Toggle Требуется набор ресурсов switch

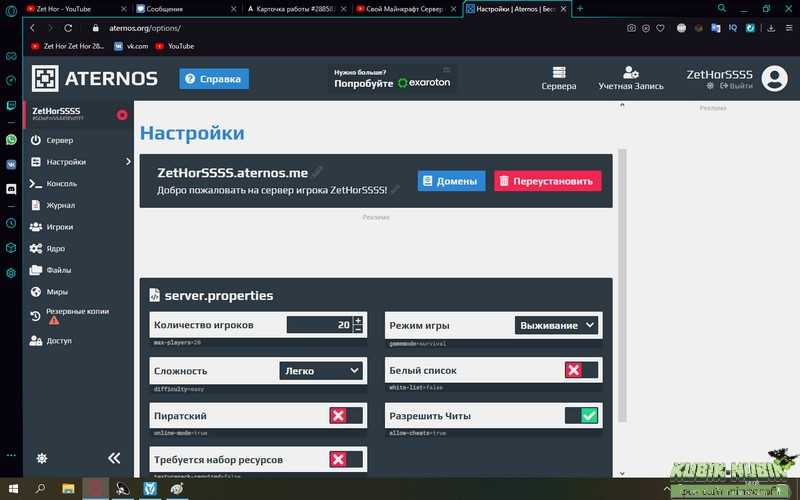pos(346,459)
